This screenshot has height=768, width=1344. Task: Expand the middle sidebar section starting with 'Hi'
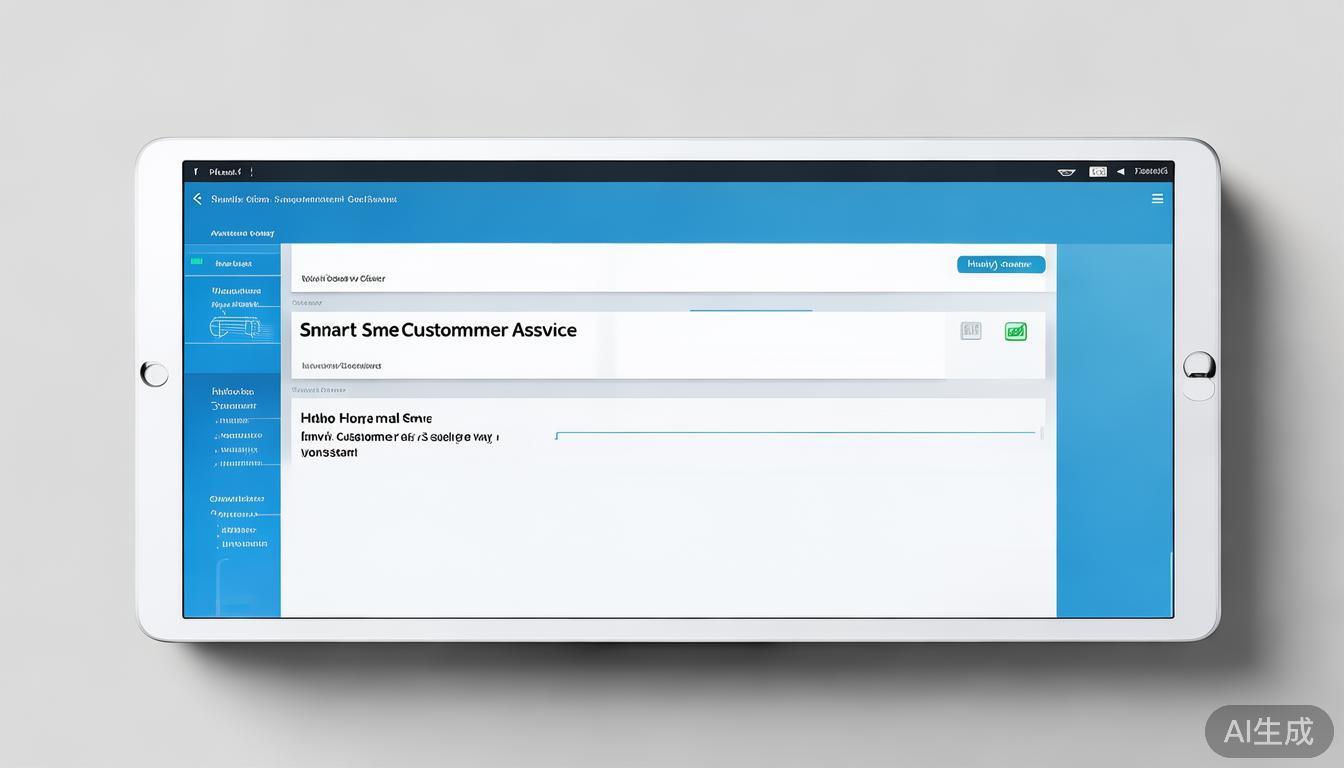(x=233, y=392)
